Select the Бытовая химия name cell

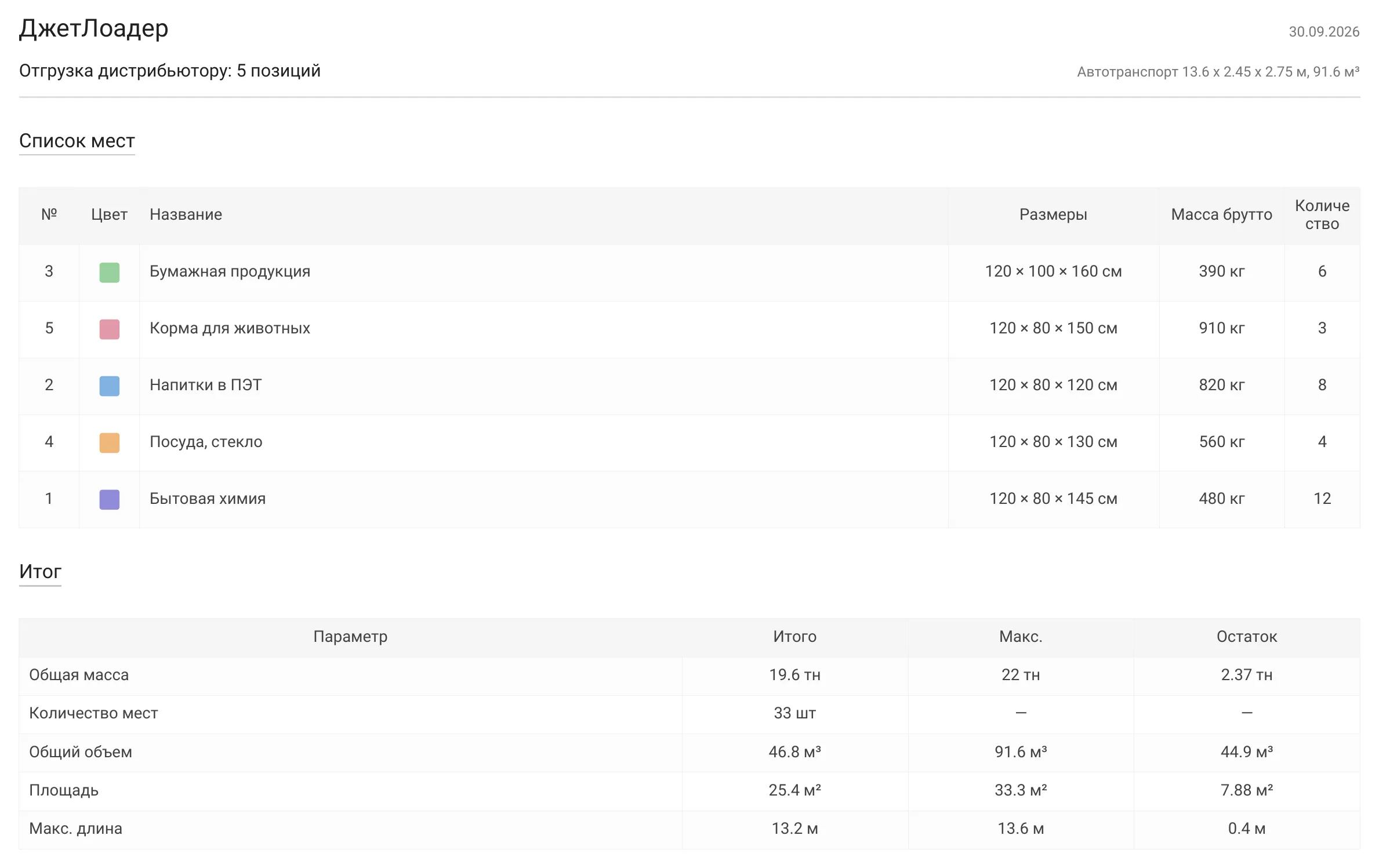tap(543, 499)
